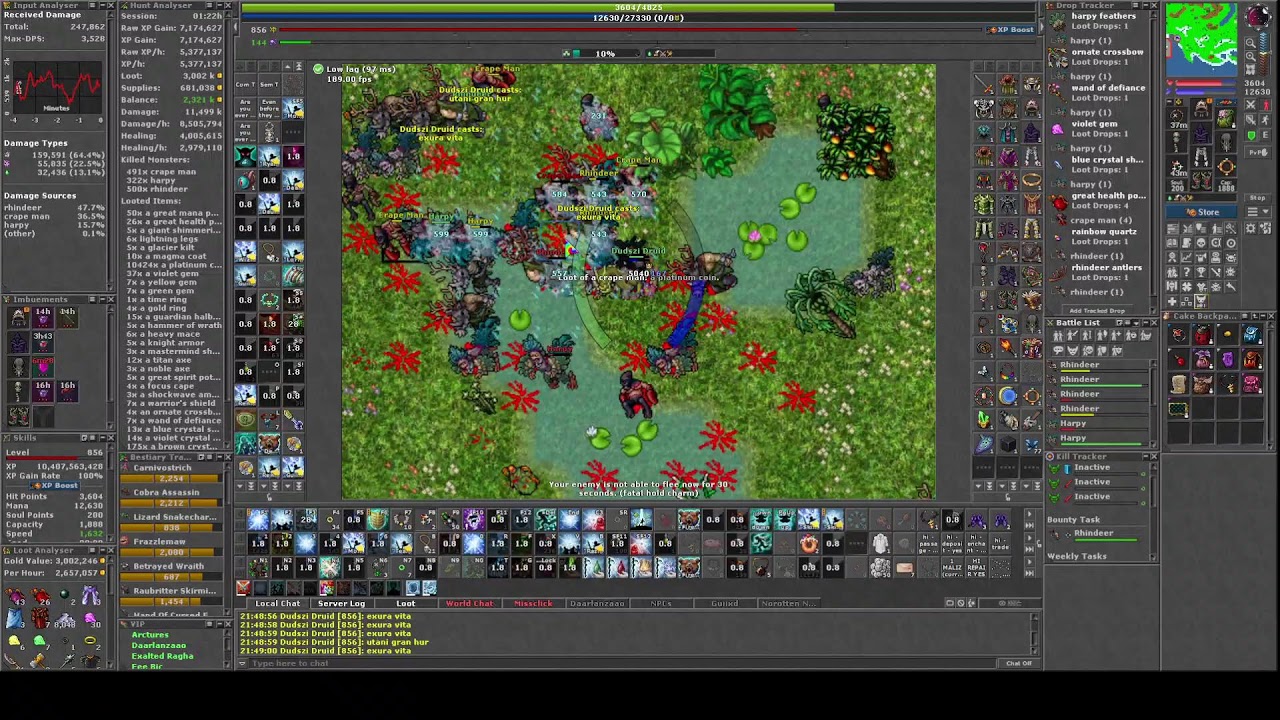Image resolution: width=1280 pixels, height=720 pixels.
Task: Switch to the Local Chat tab
Action: pos(277,603)
